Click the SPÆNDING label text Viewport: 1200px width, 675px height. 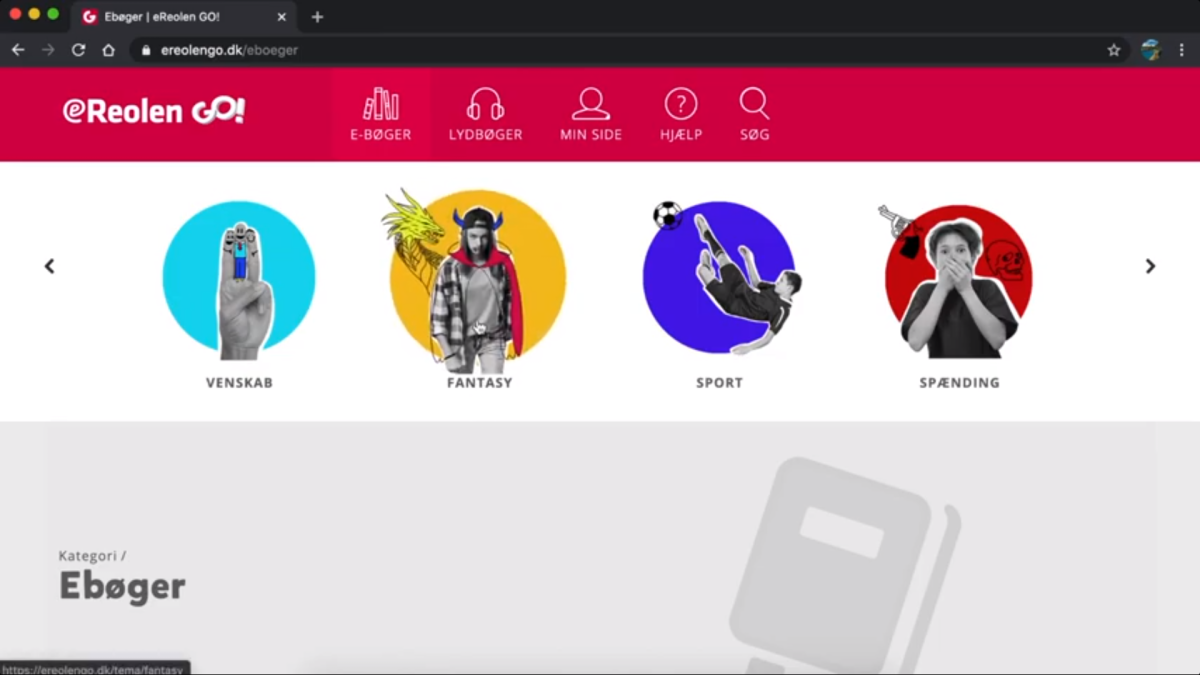point(960,383)
